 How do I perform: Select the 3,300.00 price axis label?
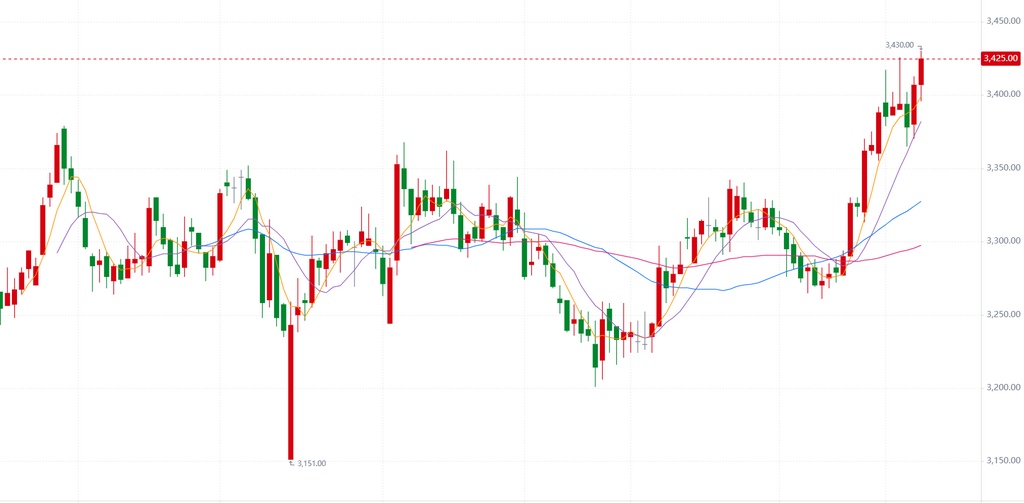pyautogui.click(x=1001, y=241)
